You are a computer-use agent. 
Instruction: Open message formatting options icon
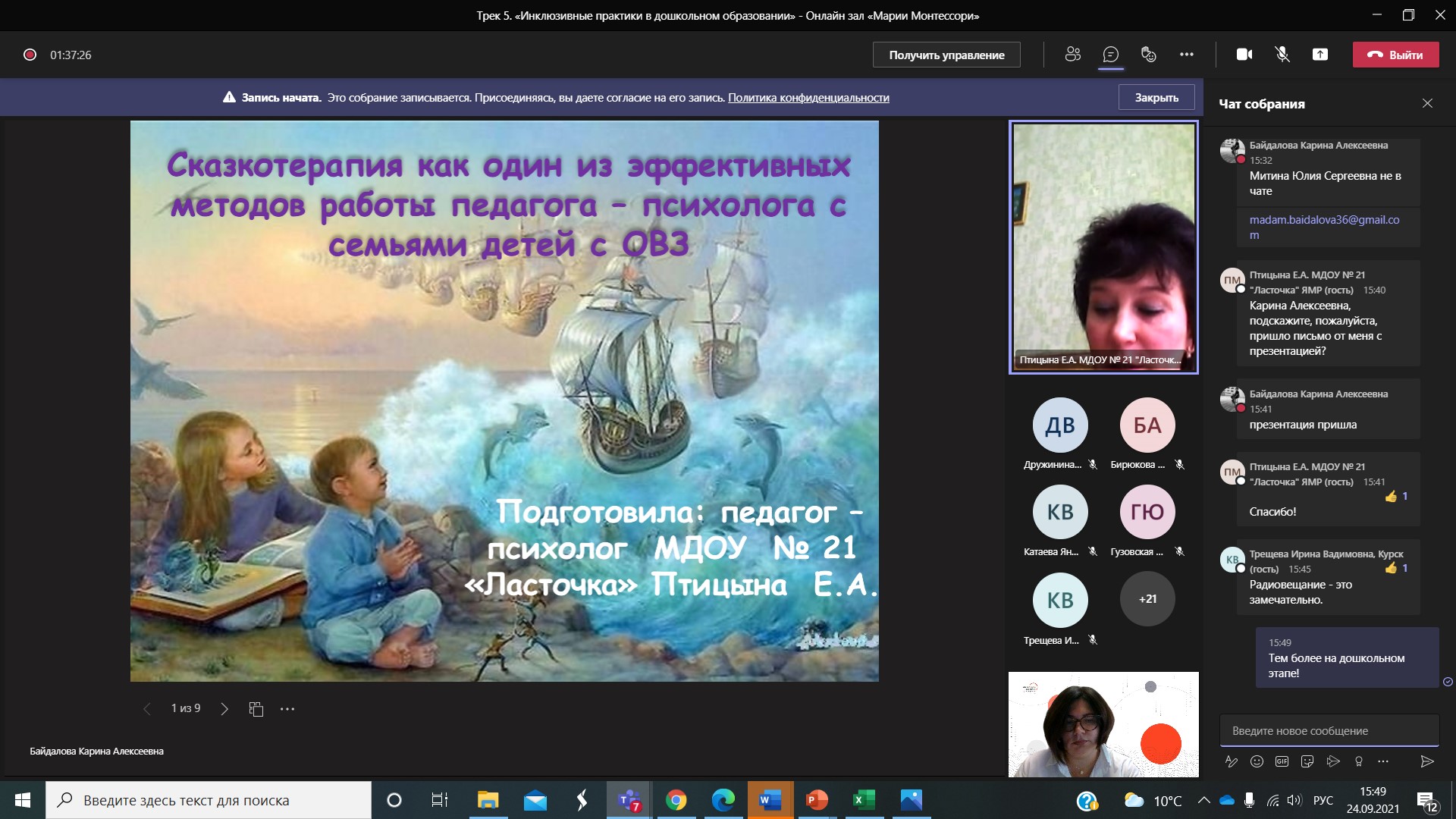click(1232, 761)
